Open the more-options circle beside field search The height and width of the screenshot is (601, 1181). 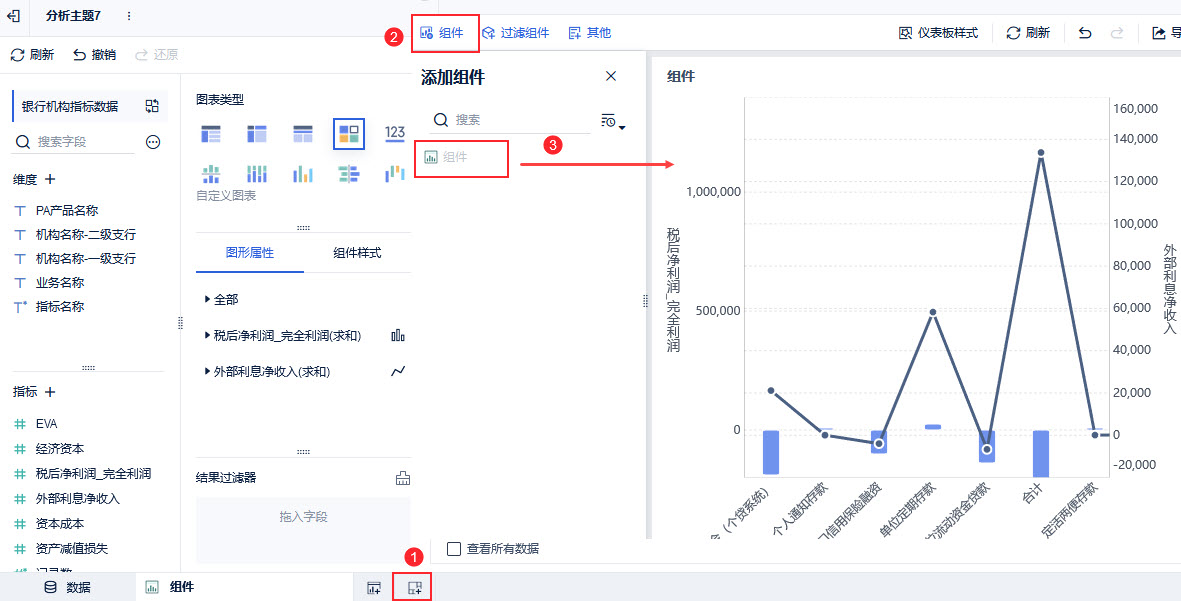(154, 142)
